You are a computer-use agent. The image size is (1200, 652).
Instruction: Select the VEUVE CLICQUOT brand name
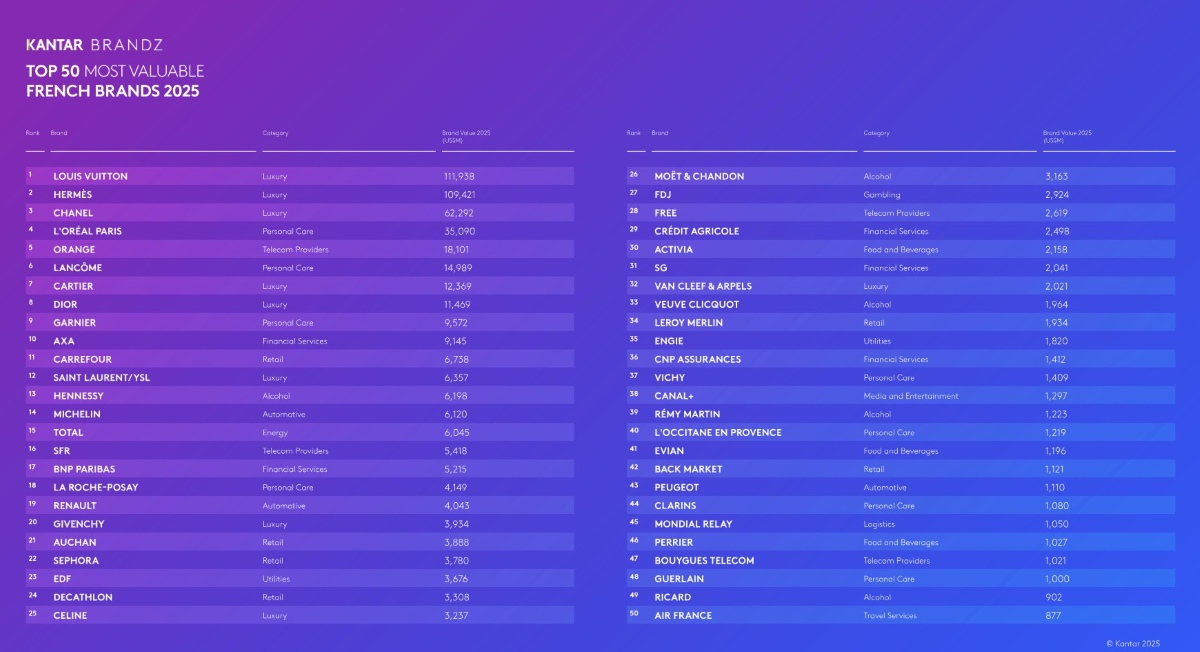tap(697, 304)
